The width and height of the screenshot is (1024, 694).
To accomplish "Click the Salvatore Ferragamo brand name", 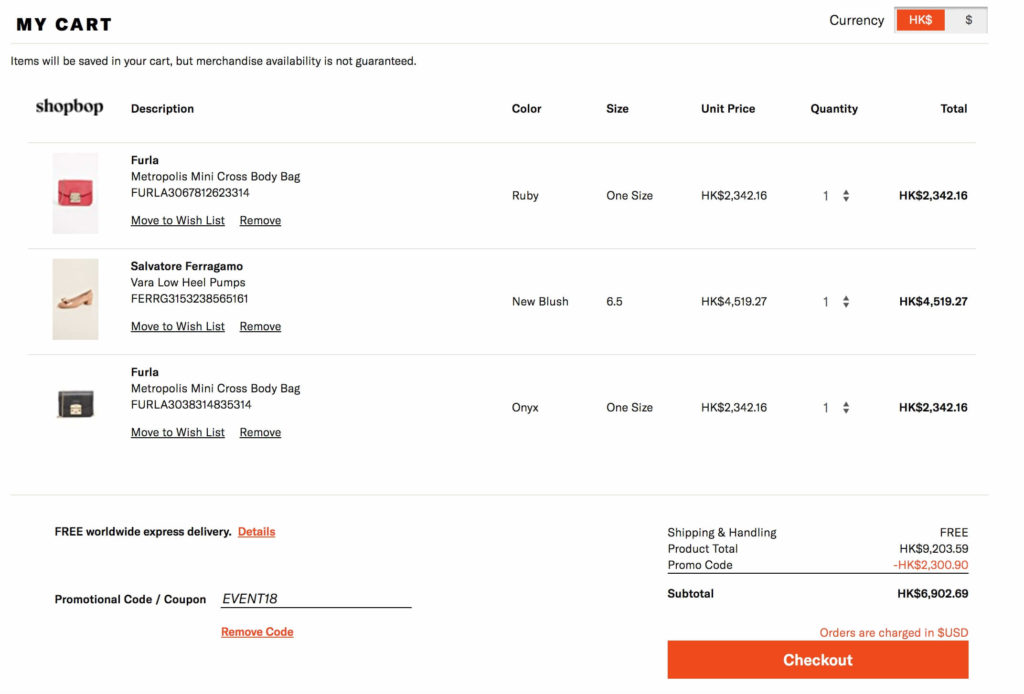I will 187,266.
